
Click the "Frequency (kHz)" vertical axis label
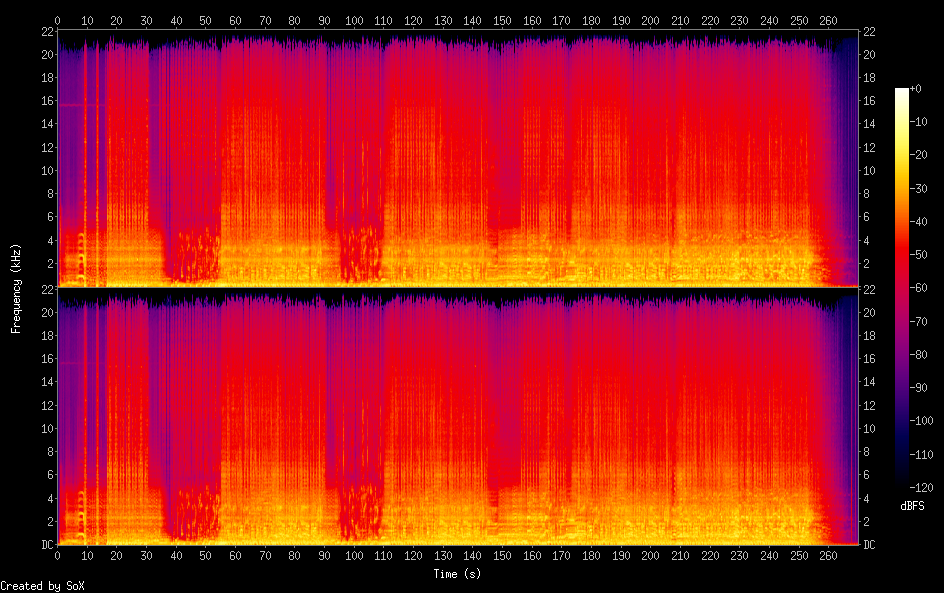coord(16,288)
